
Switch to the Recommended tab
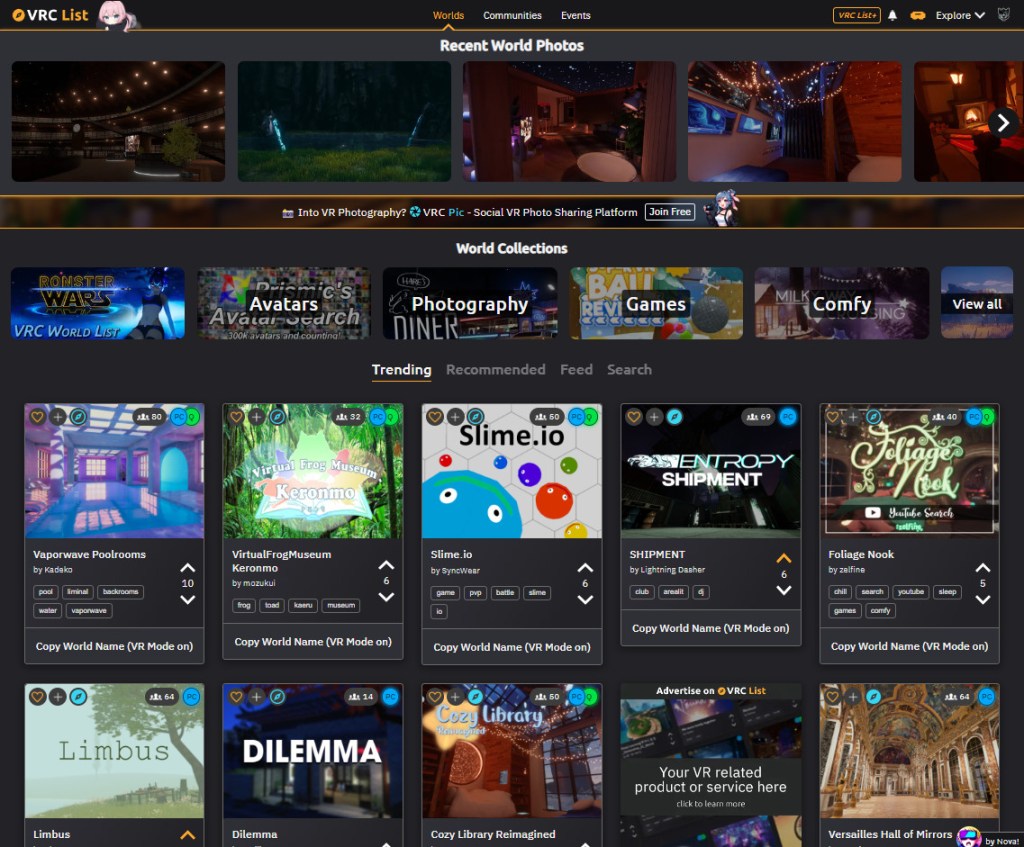click(x=495, y=370)
